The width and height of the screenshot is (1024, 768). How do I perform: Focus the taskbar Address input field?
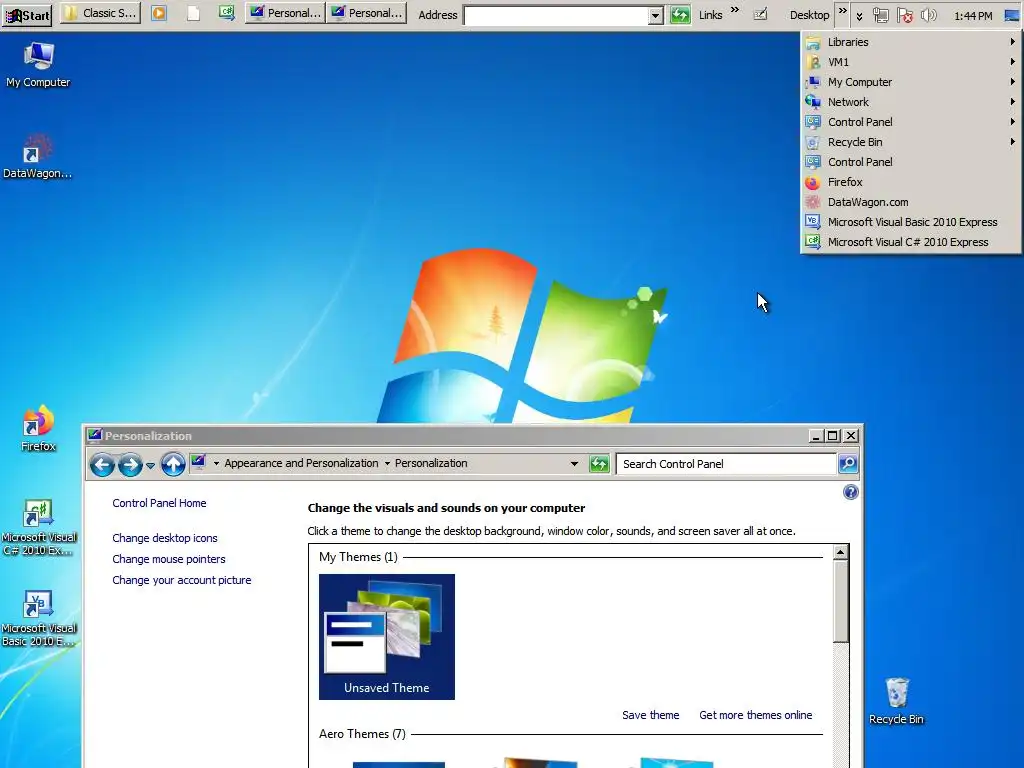tap(556, 15)
